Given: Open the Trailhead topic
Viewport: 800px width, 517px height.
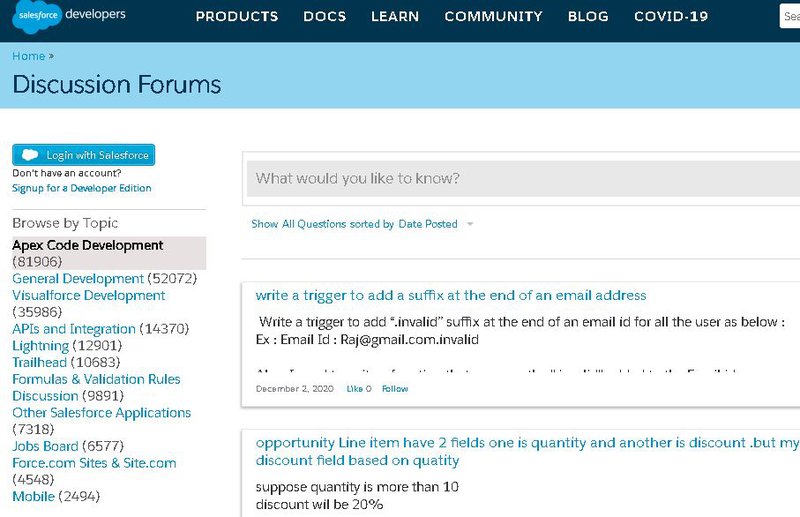Looking at the screenshot, I should point(39,362).
